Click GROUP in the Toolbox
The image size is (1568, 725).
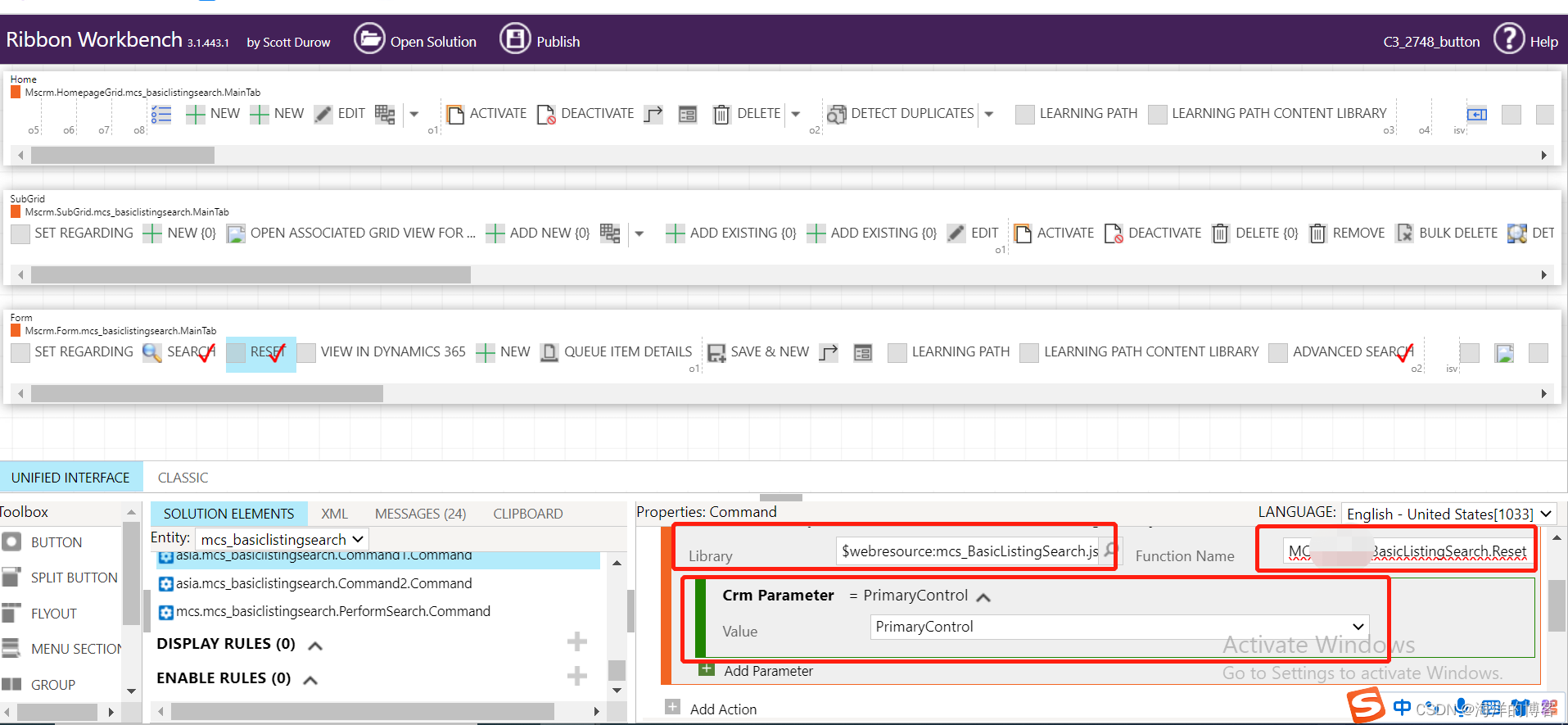(52, 685)
